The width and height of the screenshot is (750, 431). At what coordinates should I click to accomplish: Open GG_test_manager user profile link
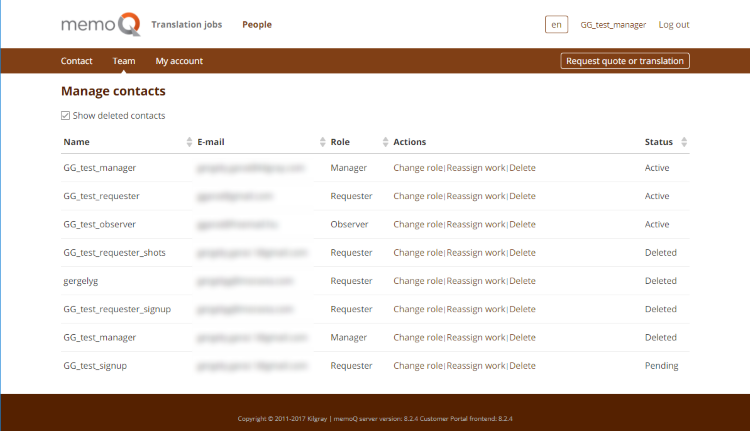click(613, 25)
